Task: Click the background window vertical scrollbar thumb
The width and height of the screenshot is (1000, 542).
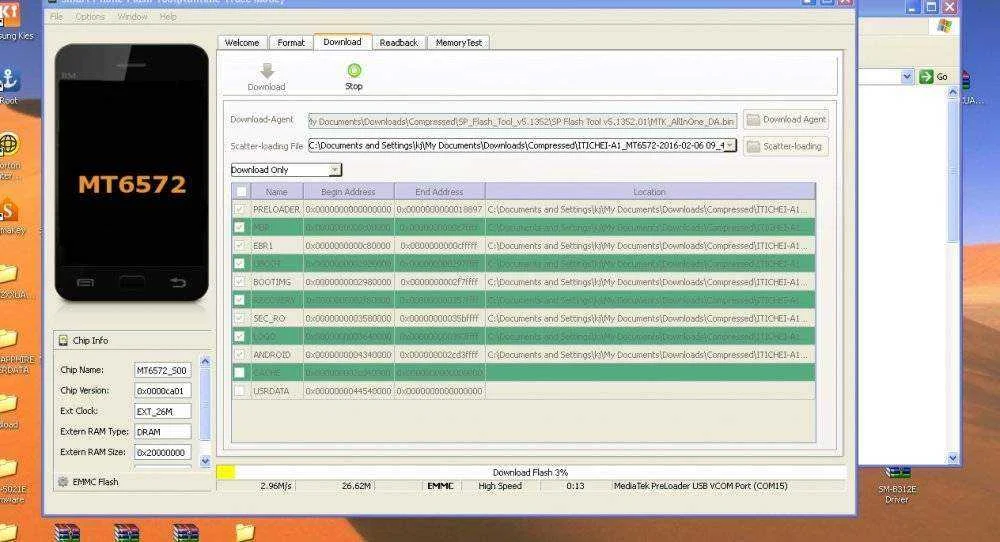Action: point(953,172)
